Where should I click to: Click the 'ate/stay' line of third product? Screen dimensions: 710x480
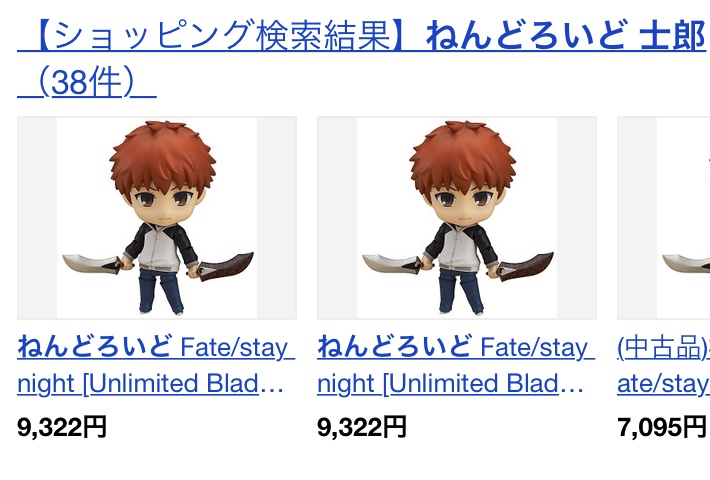tap(664, 384)
